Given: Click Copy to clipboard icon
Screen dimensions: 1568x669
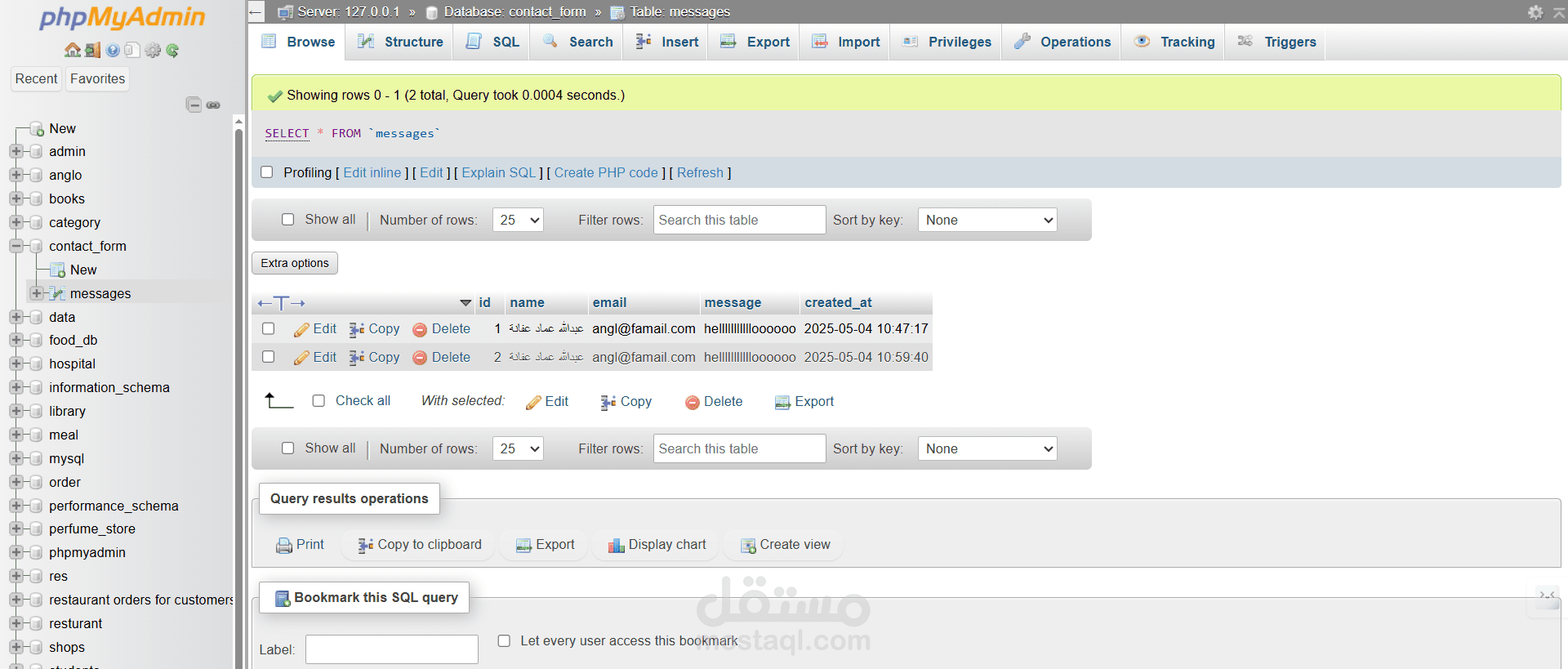Looking at the screenshot, I should pos(366,545).
